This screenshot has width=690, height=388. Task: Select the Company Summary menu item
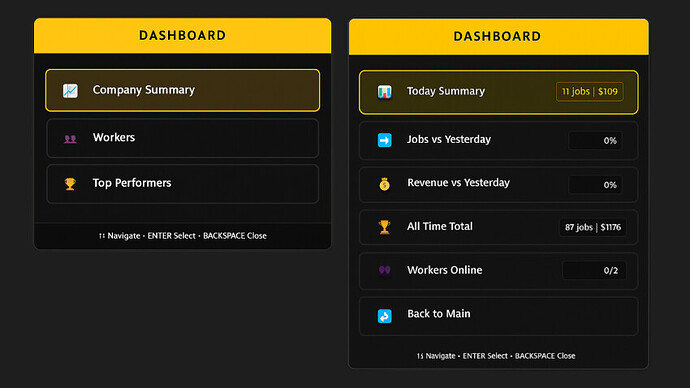pyautogui.click(x=183, y=90)
